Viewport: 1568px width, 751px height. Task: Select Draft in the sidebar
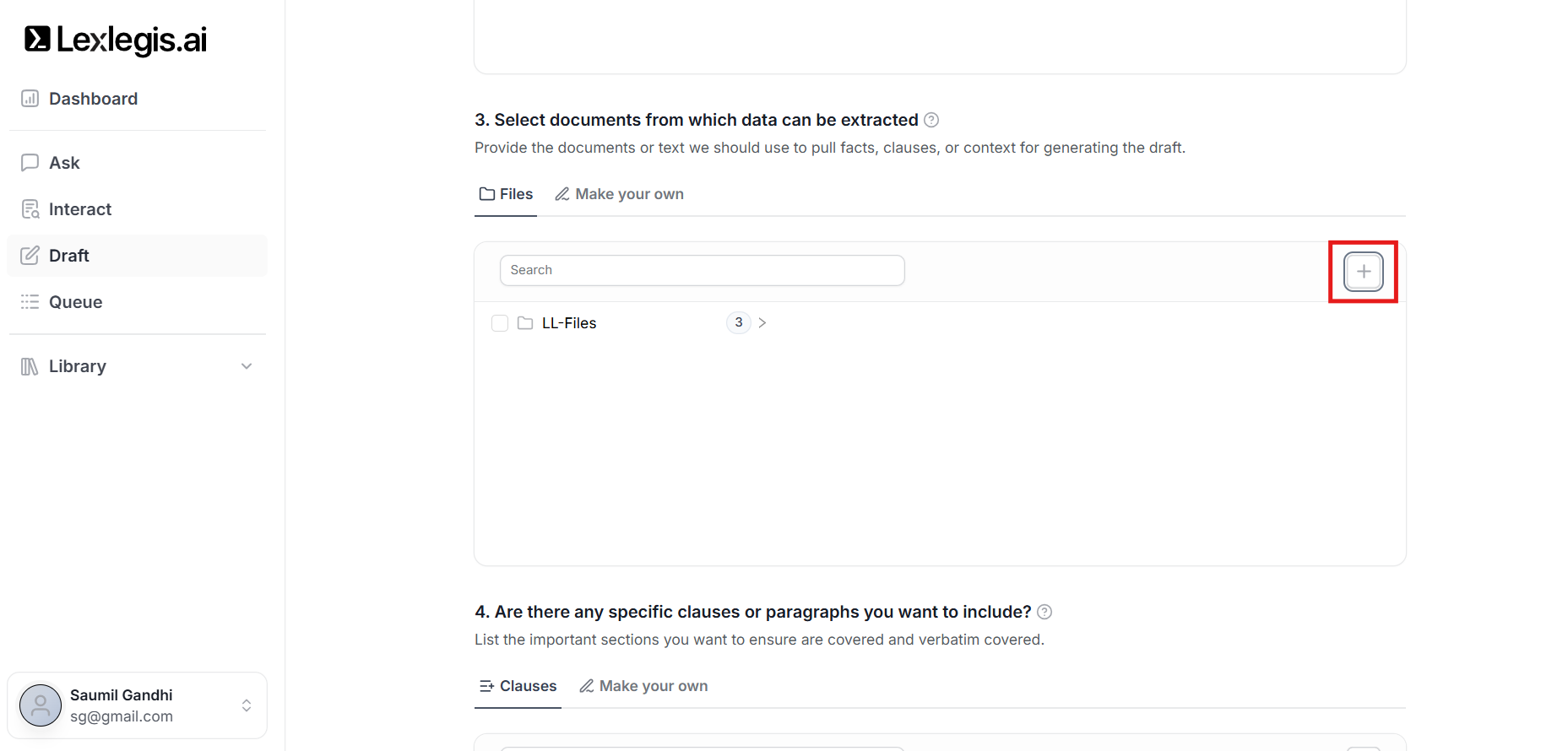68,256
